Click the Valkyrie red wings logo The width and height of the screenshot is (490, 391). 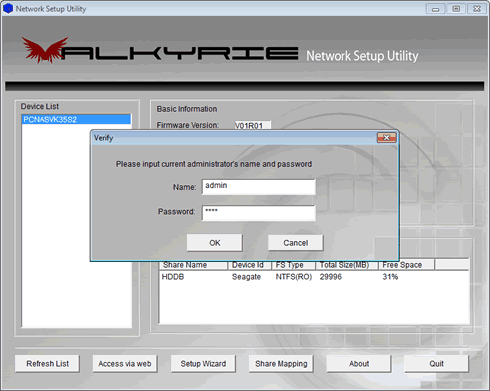click(45, 50)
